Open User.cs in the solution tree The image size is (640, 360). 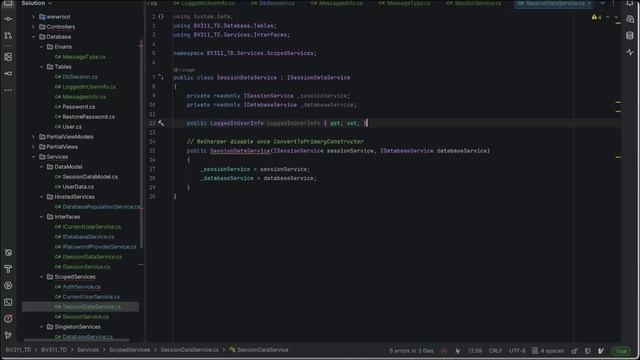tap(72, 127)
